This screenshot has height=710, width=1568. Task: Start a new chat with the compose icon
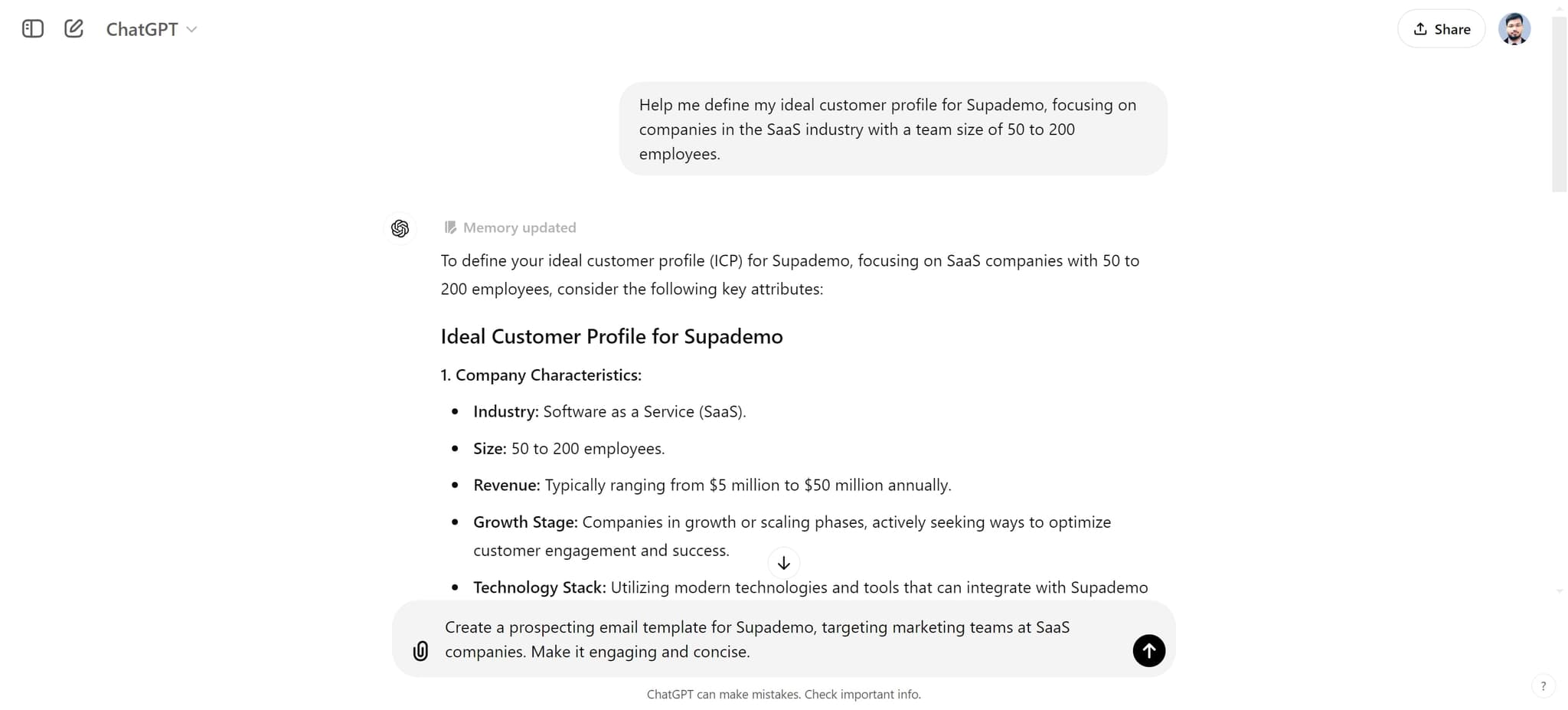click(x=73, y=28)
